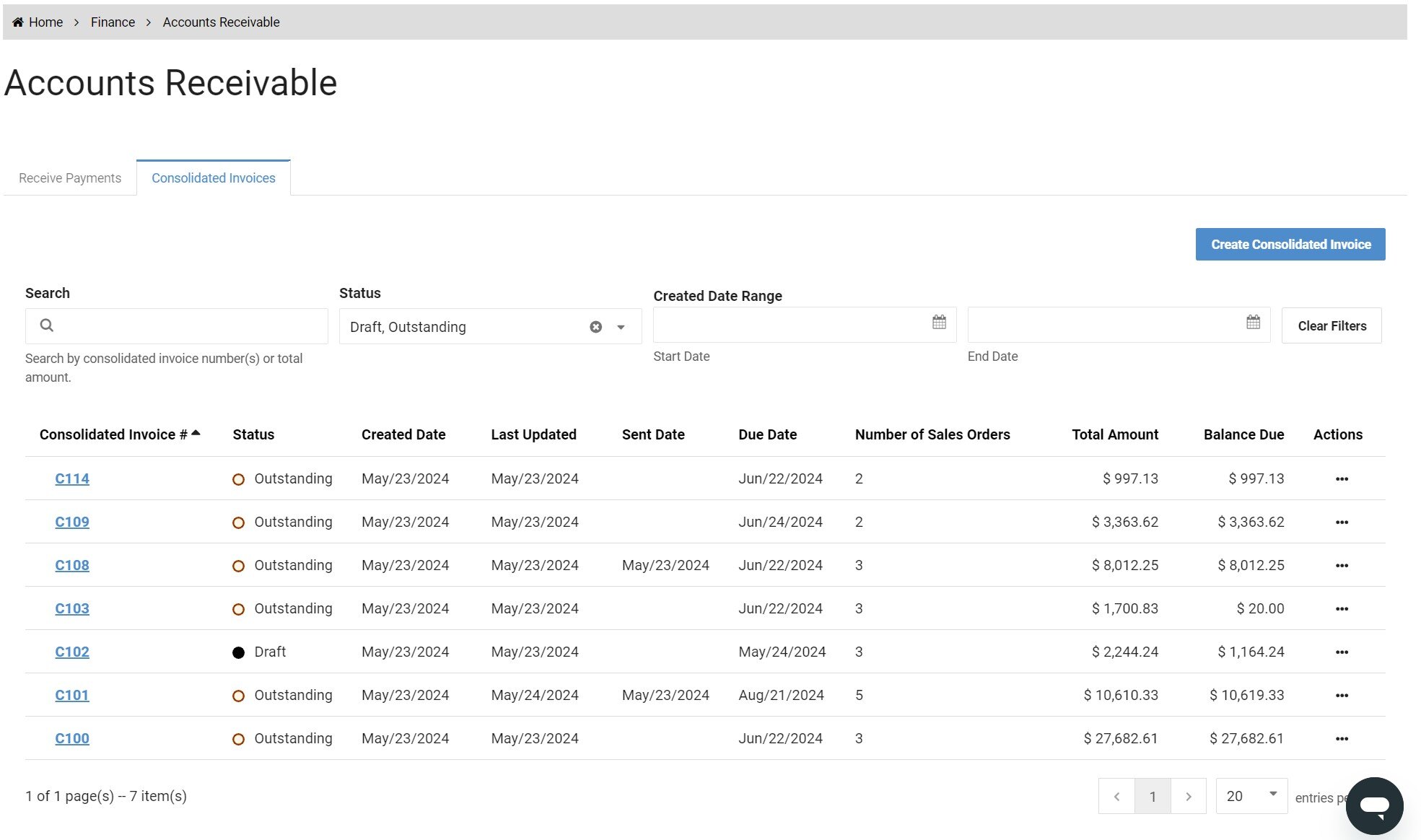Click Accounts Receivable breadcrumb item
This screenshot has height=840, width=1421.
(221, 22)
